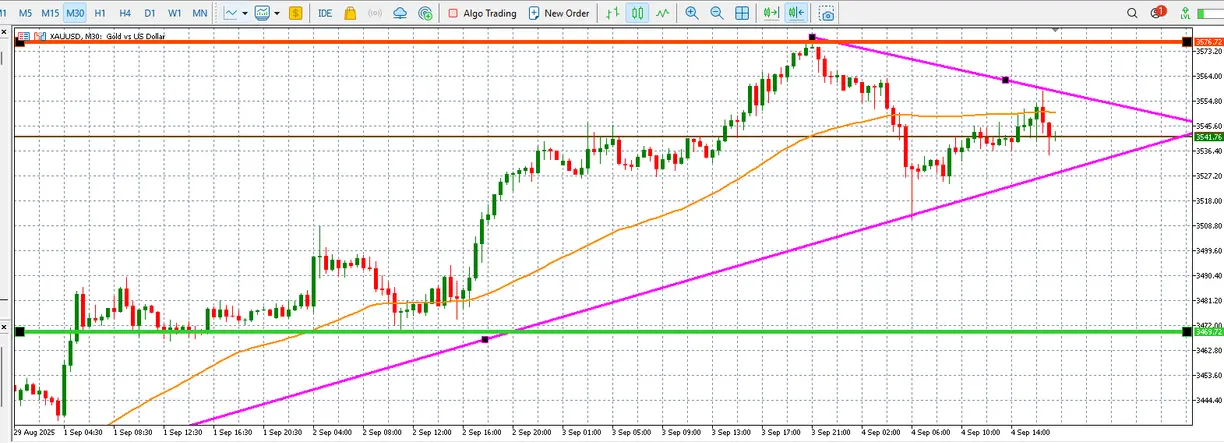Toggle auto scroll to chart end
Screen dimensions: 1224x443
tap(769, 13)
